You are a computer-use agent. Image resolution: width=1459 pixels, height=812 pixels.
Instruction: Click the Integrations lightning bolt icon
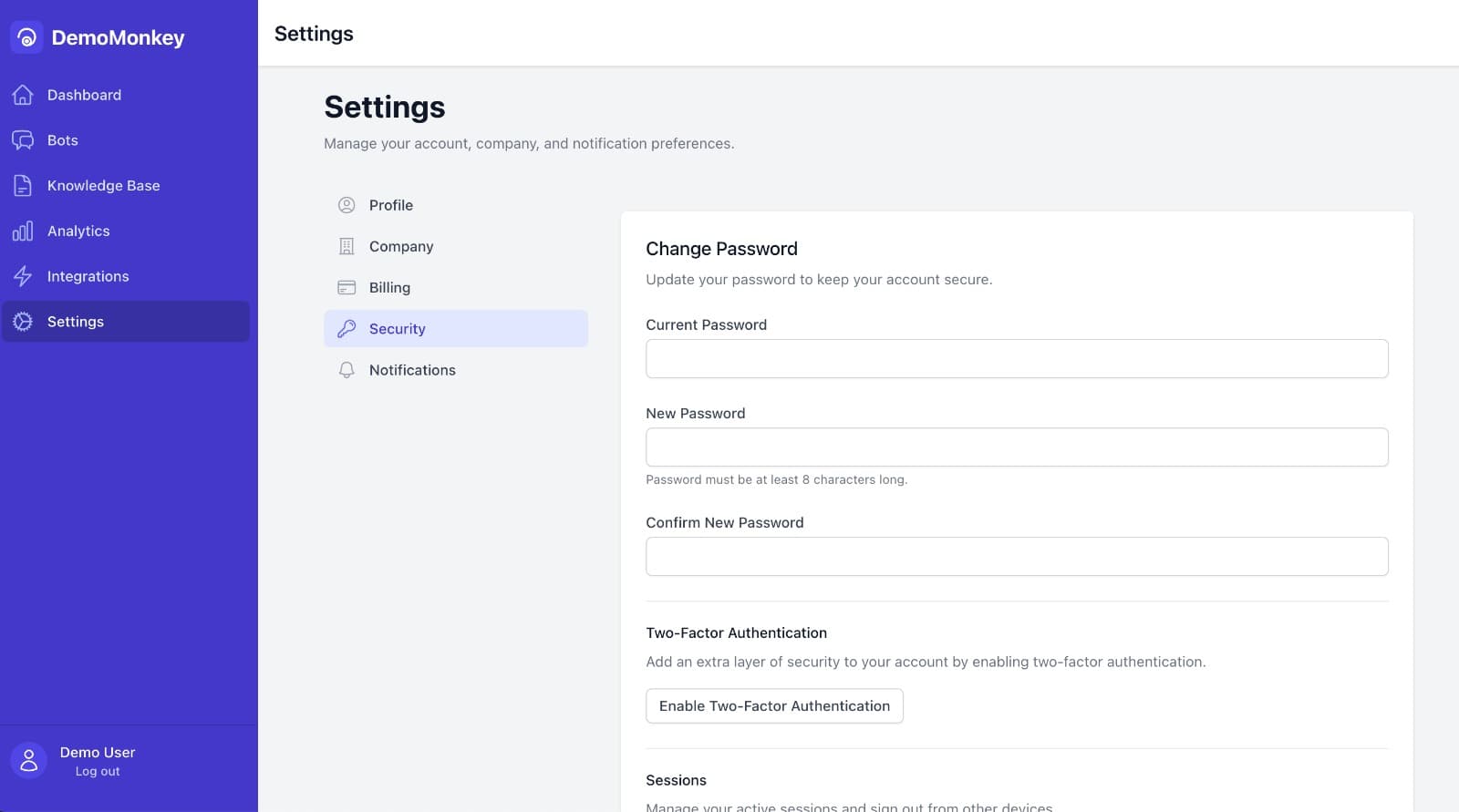click(23, 276)
